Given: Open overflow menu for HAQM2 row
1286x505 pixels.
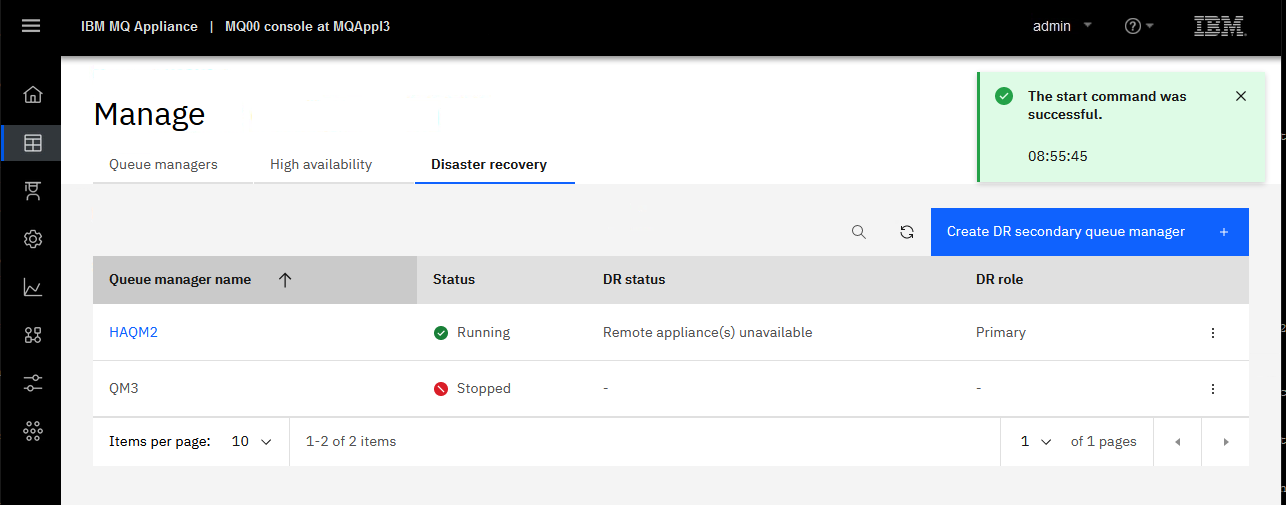Looking at the screenshot, I should [1213, 333].
